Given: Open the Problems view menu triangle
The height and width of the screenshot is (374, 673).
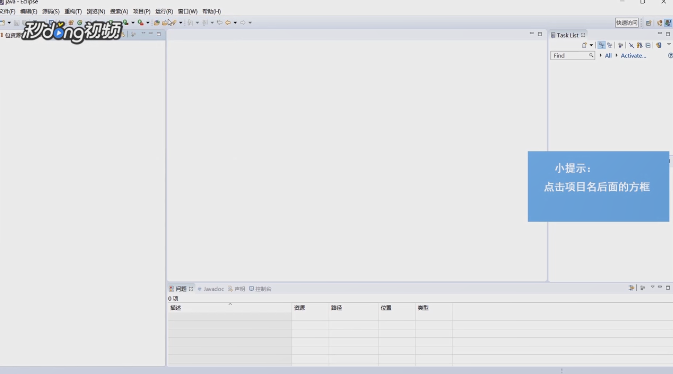Looking at the screenshot, I should point(652,287).
